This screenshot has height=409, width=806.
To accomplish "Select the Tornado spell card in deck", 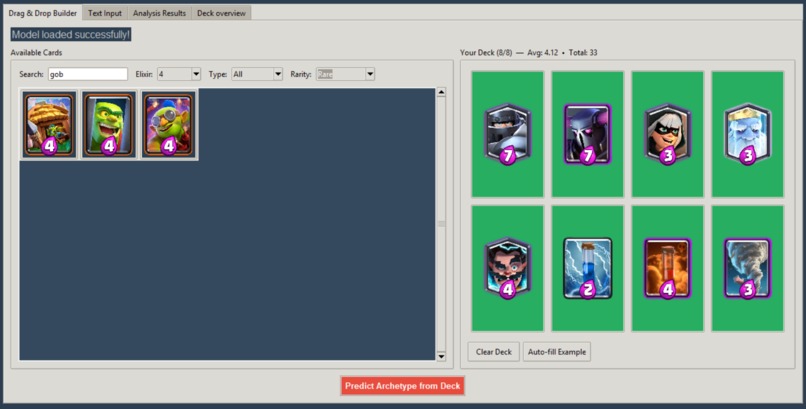I will click(747, 269).
